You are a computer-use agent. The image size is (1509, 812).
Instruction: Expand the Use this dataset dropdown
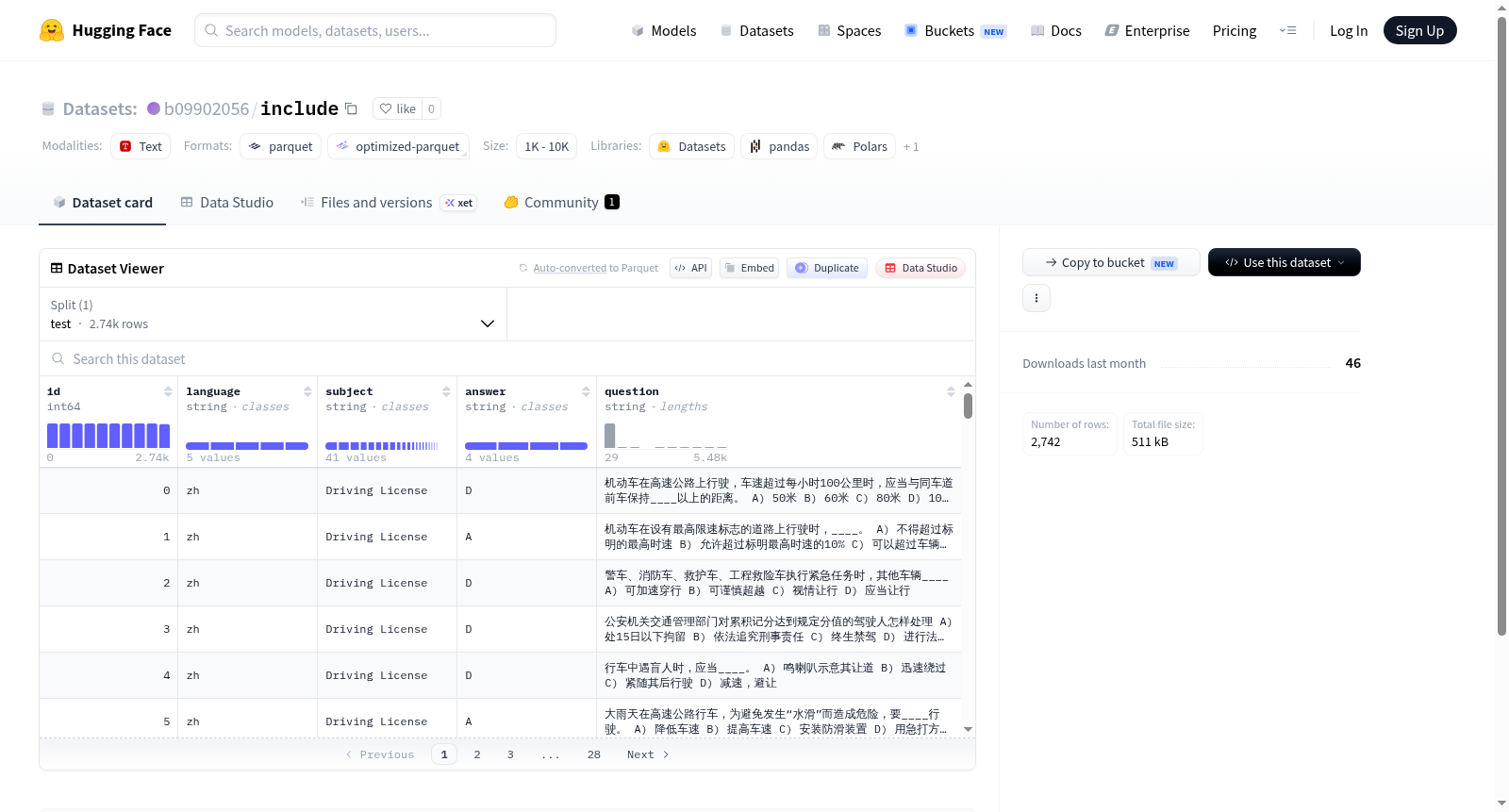[x=1285, y=262]
